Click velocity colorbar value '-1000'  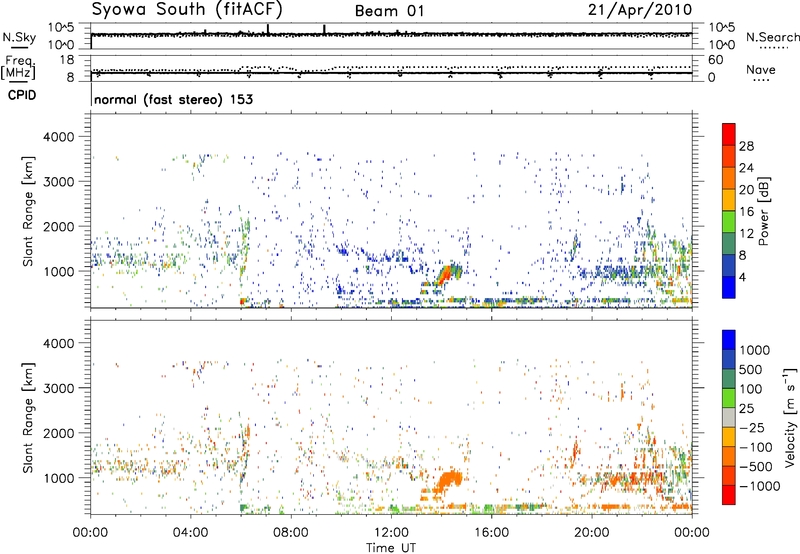760,486
